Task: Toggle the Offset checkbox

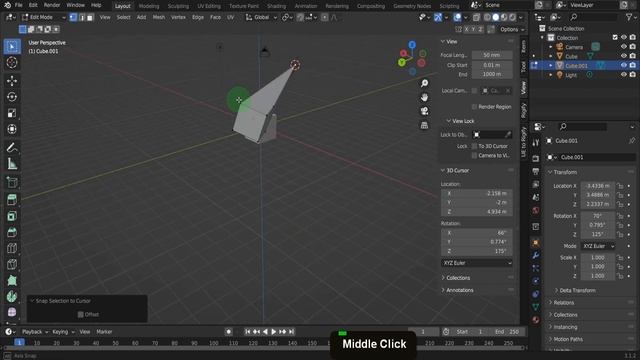Action: [81, 314]
